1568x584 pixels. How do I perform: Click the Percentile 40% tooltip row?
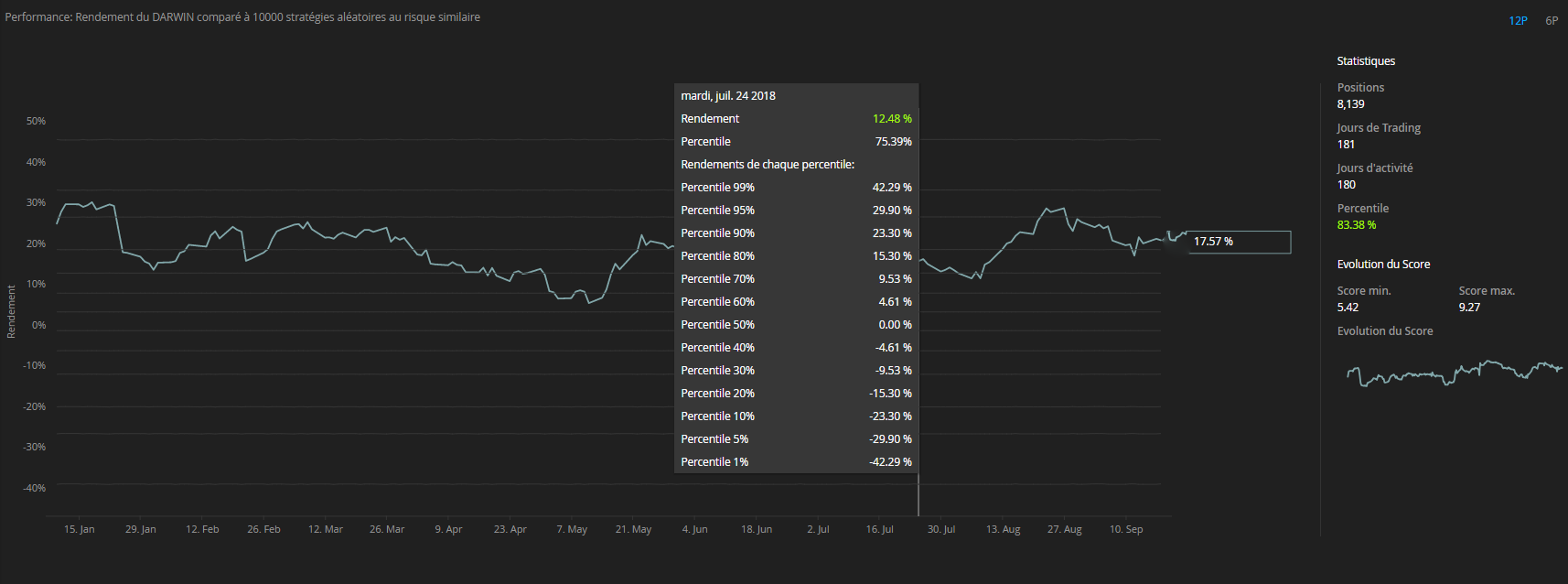(796, 348)
